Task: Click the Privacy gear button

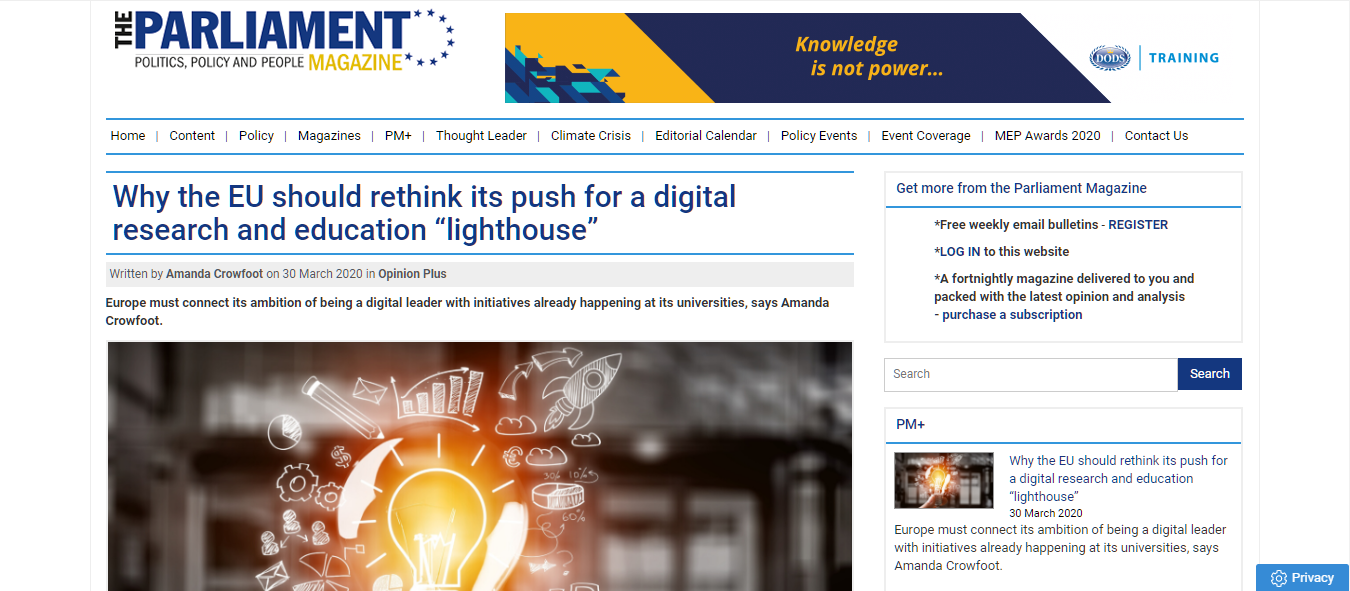Action: point(1302,577)
